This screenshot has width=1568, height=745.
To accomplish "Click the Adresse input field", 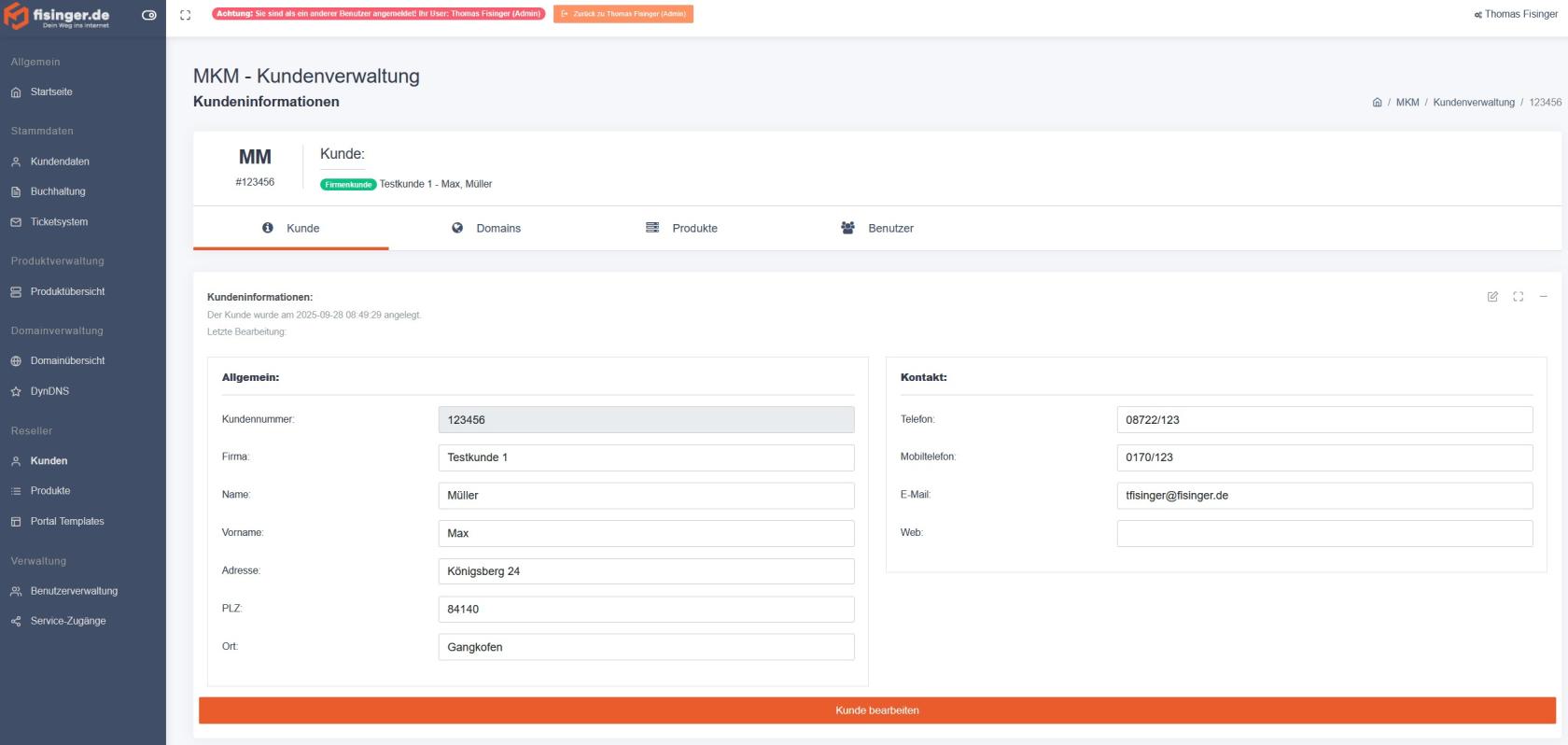I will click(646, 571).
